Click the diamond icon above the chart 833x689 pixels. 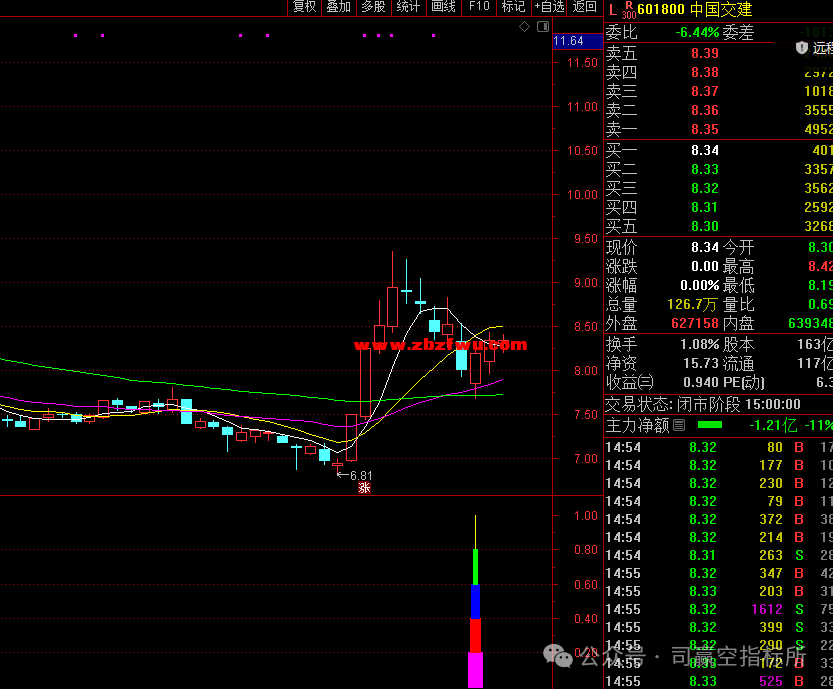(524, 27)
